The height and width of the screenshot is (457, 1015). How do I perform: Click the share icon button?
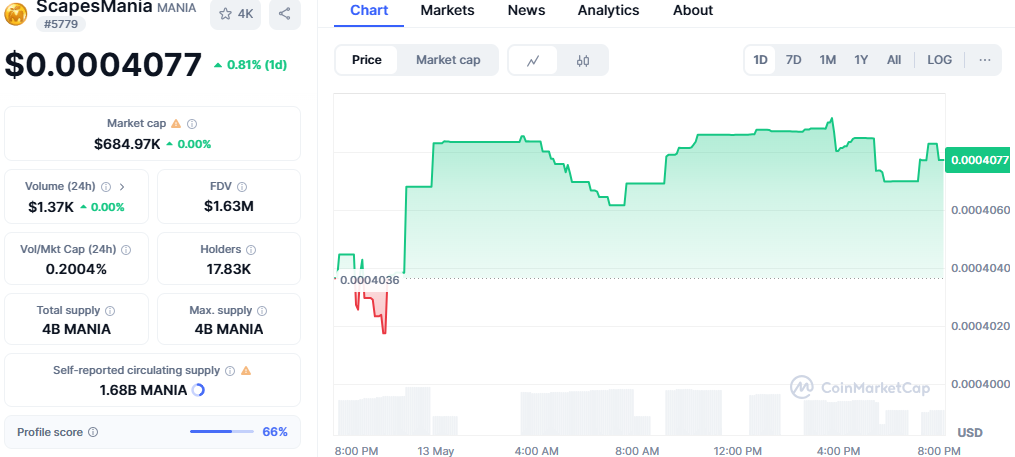click(x=285, y=14)
